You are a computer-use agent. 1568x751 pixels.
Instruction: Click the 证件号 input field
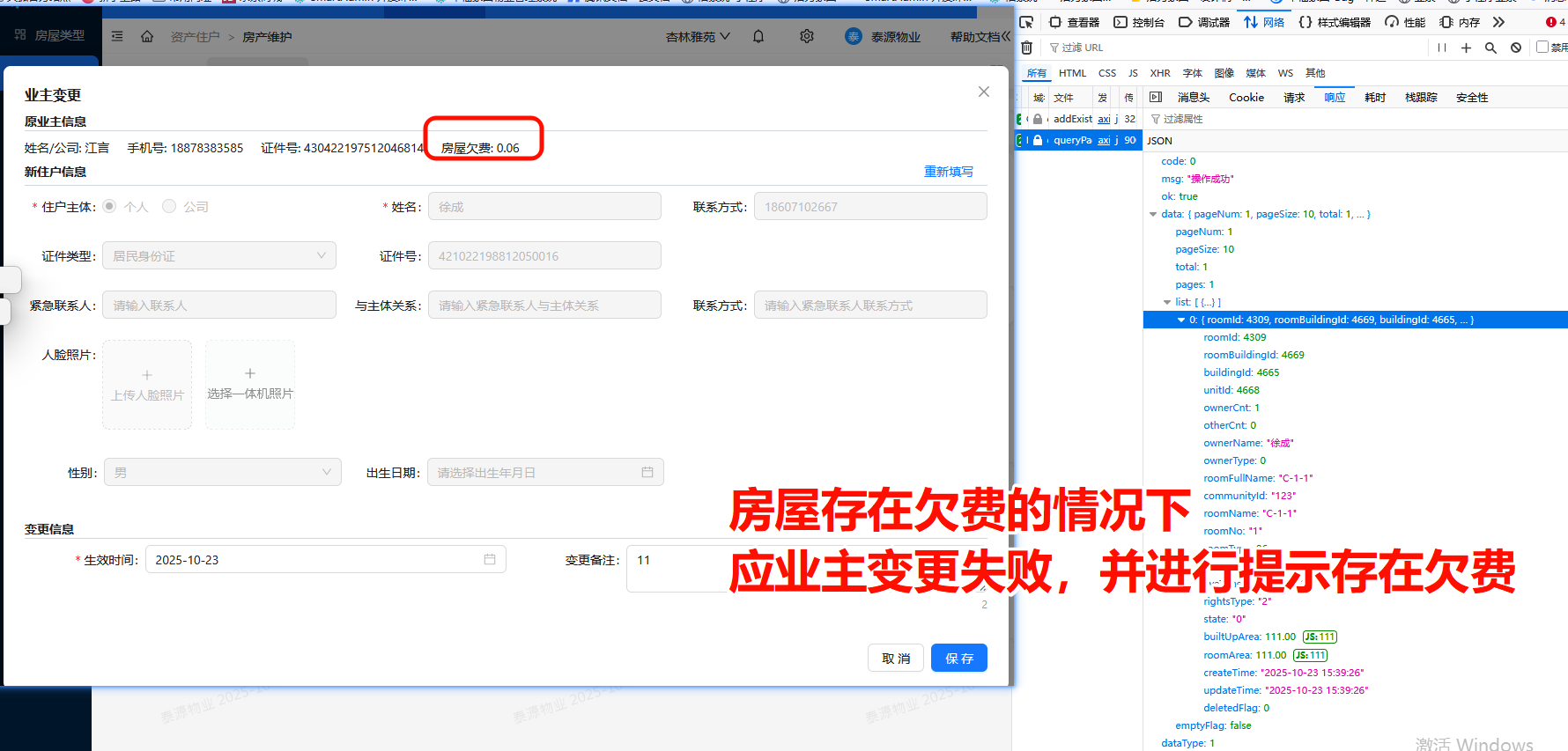(x=544, y=256)
